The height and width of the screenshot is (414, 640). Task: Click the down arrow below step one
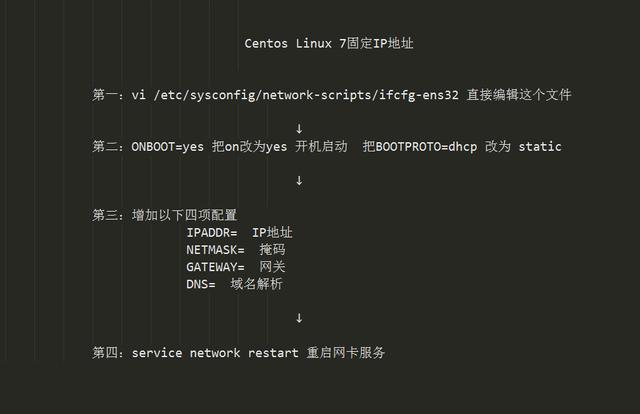pos(299,129)
